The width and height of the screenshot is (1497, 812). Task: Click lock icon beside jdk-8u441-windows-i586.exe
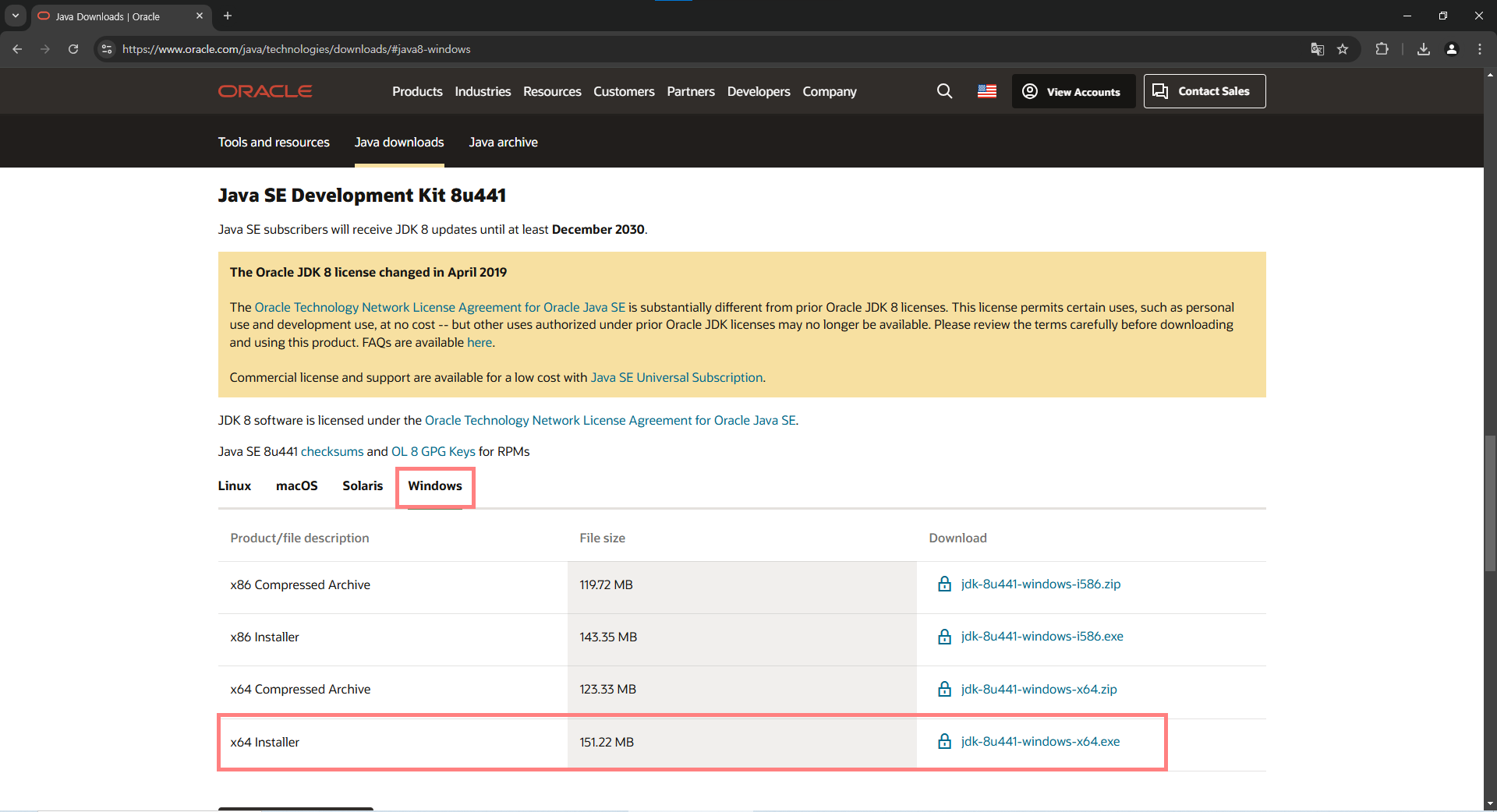[944, 637]
